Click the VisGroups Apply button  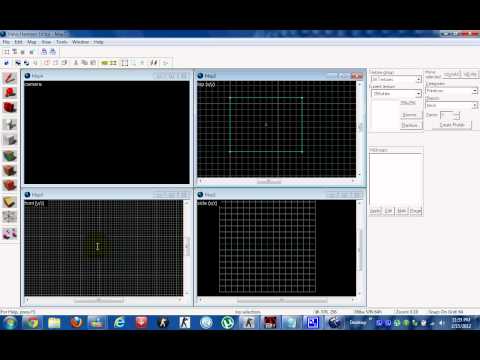tap(375, 211)
